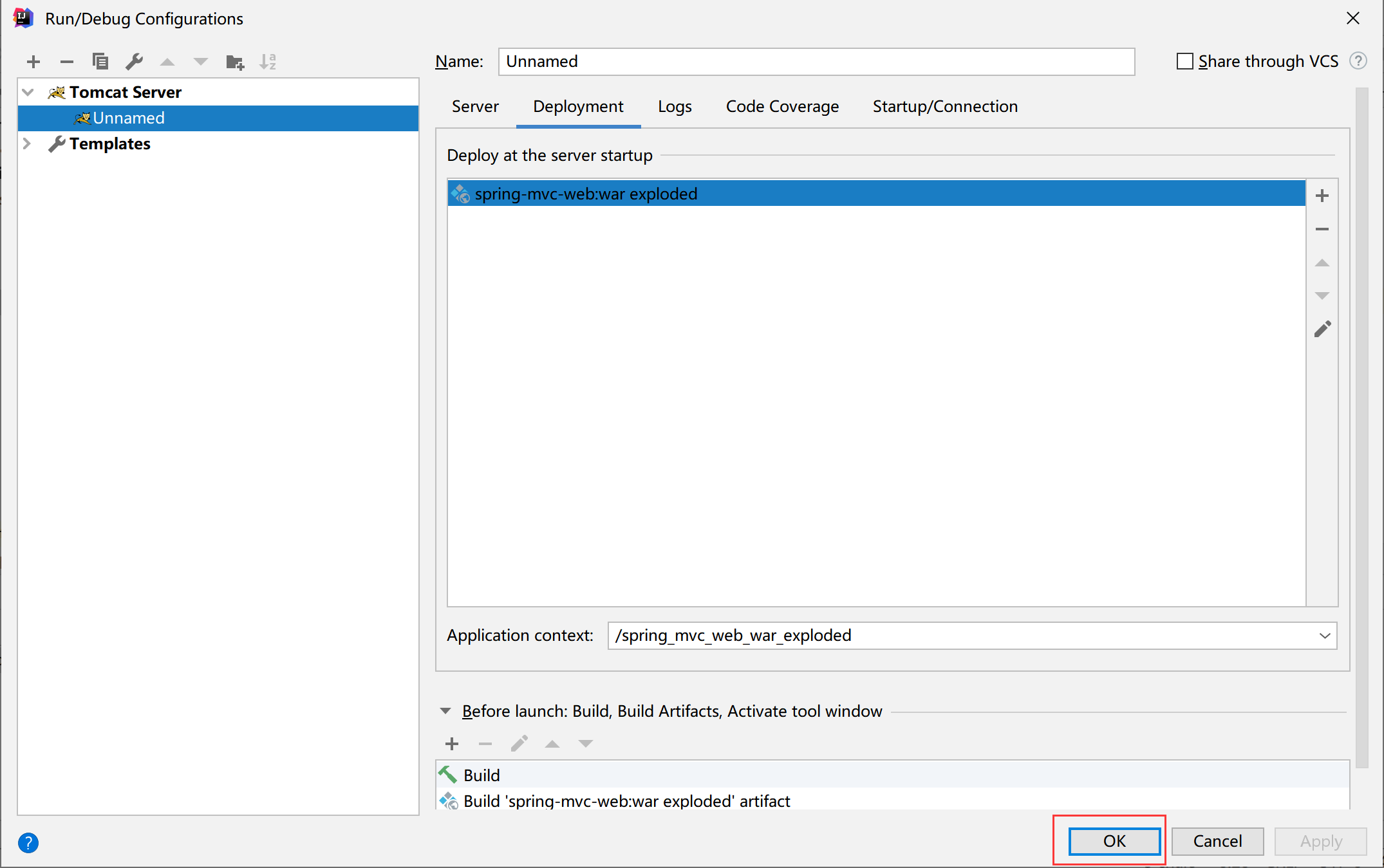1384x868 pixels.
Task: Copy the configuration with duplicate icon
Action: click(x=100, y=62)
